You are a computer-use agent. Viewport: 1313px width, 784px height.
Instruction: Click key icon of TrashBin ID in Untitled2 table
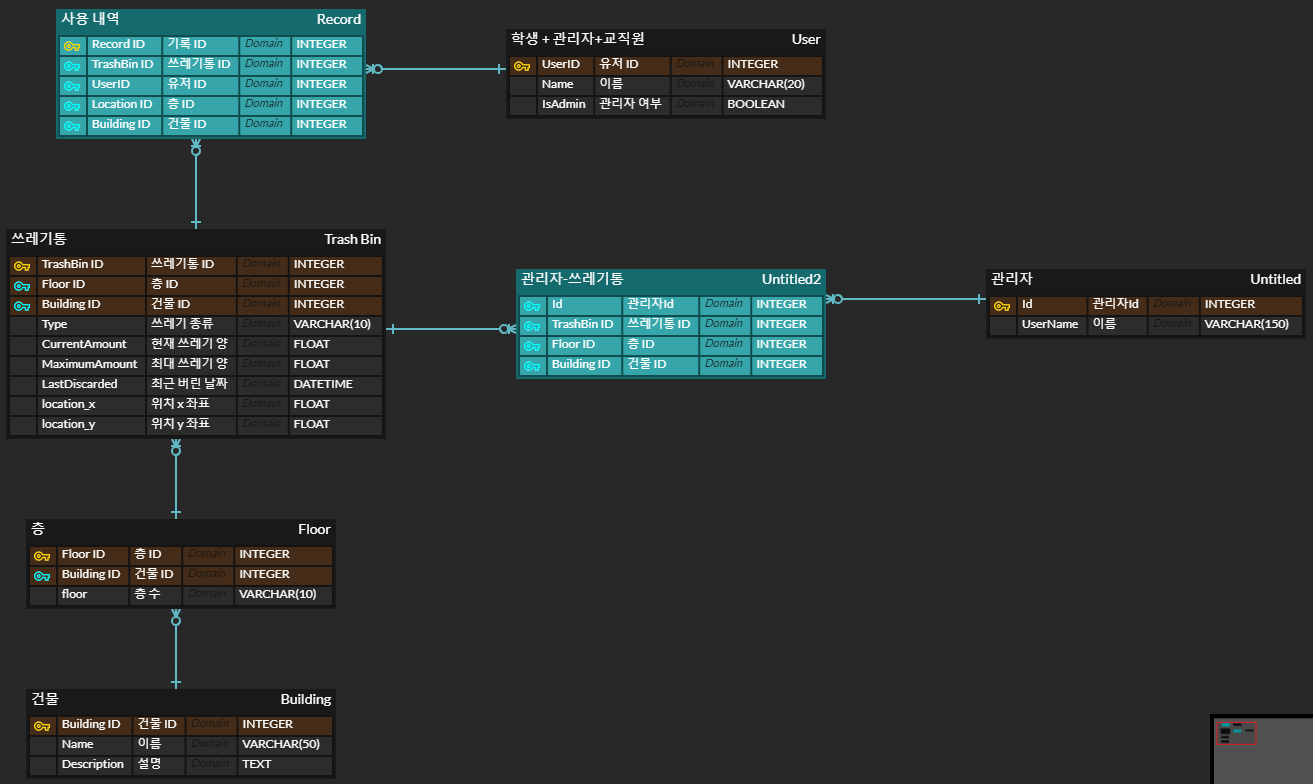tap(532, 326)
